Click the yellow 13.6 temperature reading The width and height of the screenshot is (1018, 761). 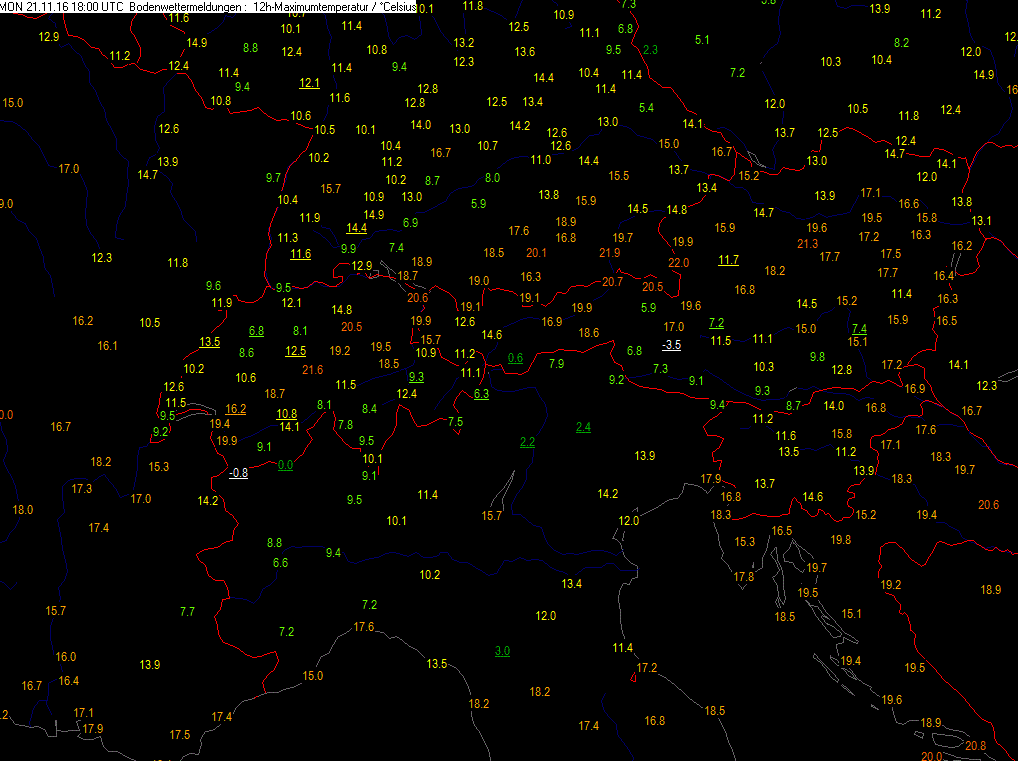click(x=525, y=51)
